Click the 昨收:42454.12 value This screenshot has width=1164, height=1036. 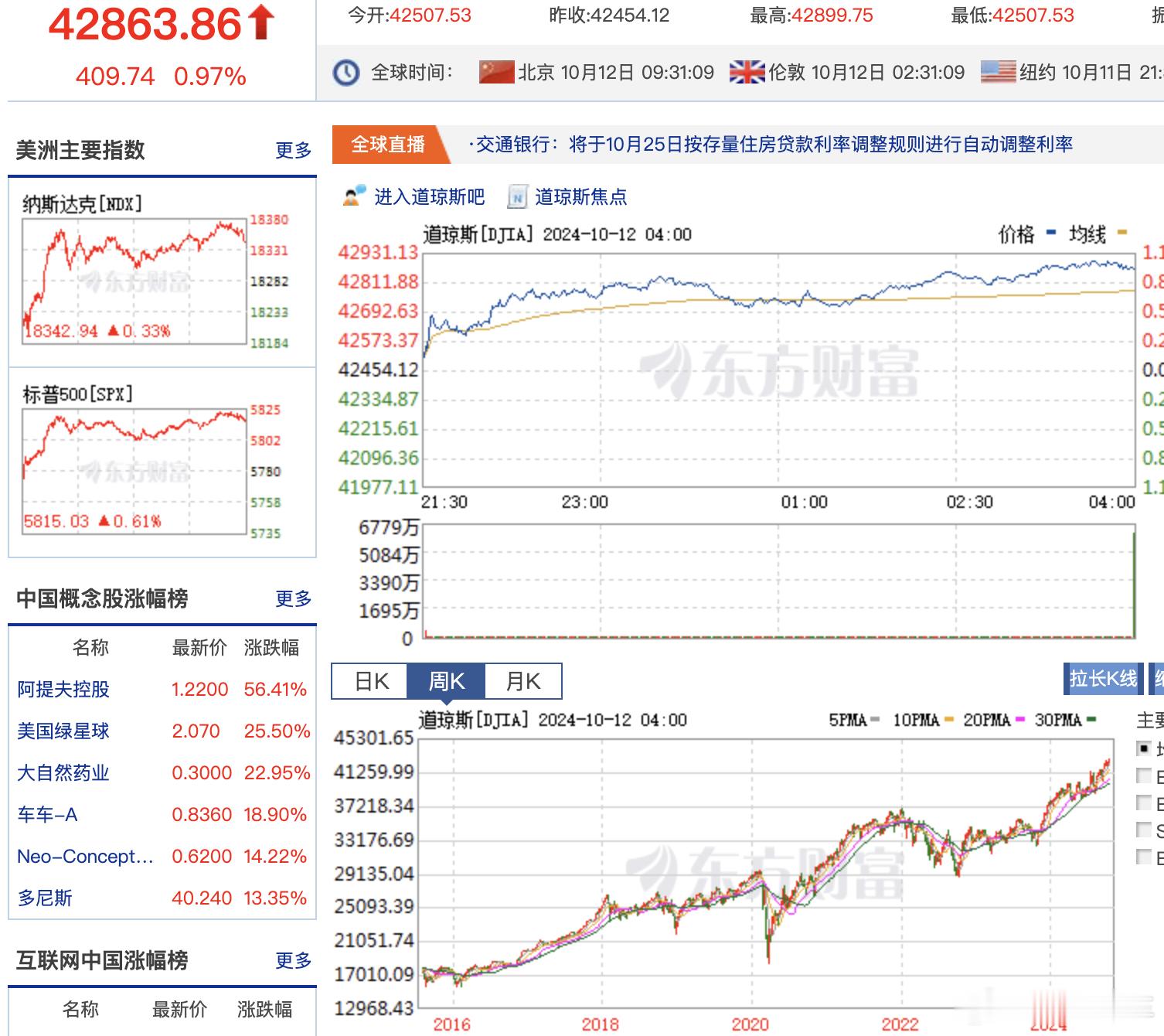click(609, 15)
